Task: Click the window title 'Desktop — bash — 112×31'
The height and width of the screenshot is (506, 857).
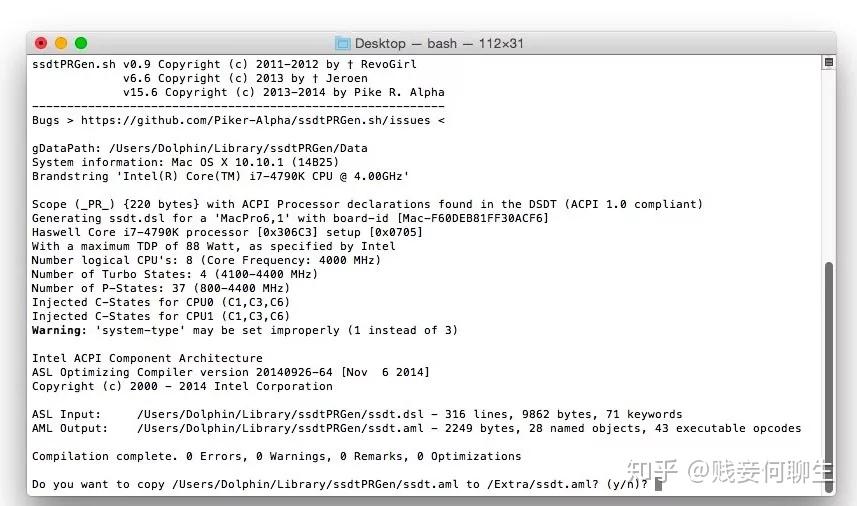Action: pos(439,43)
